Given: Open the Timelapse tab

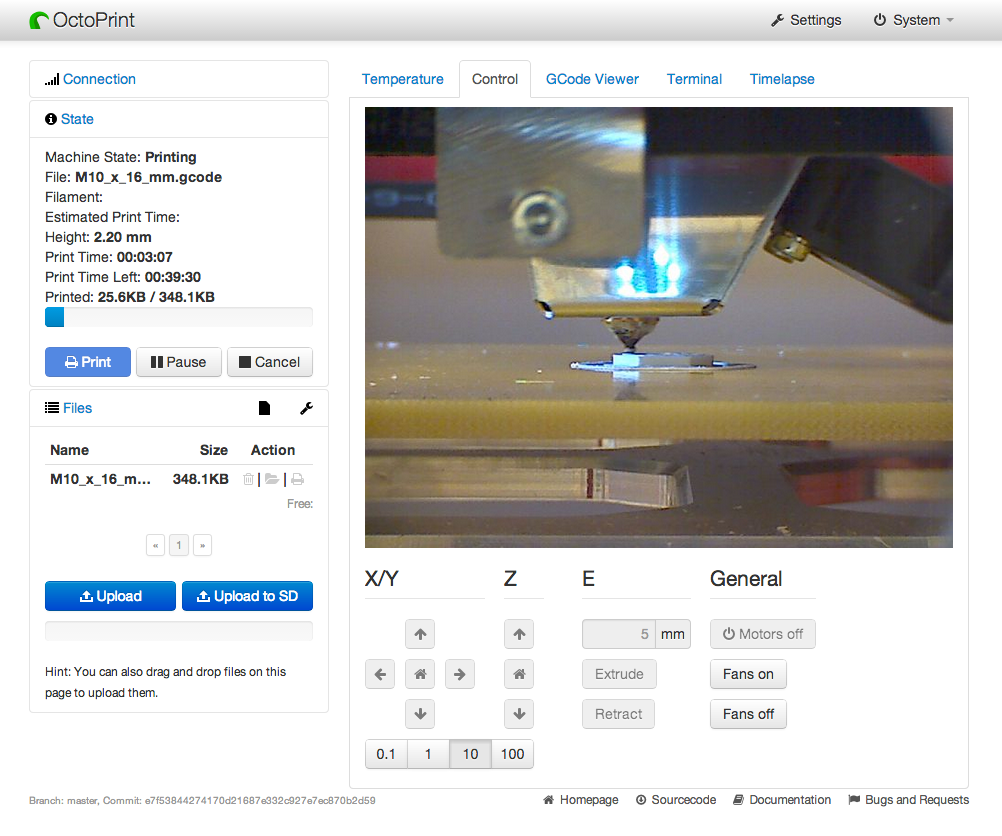Looking at the screenshot, I should (x=782, y=79).
